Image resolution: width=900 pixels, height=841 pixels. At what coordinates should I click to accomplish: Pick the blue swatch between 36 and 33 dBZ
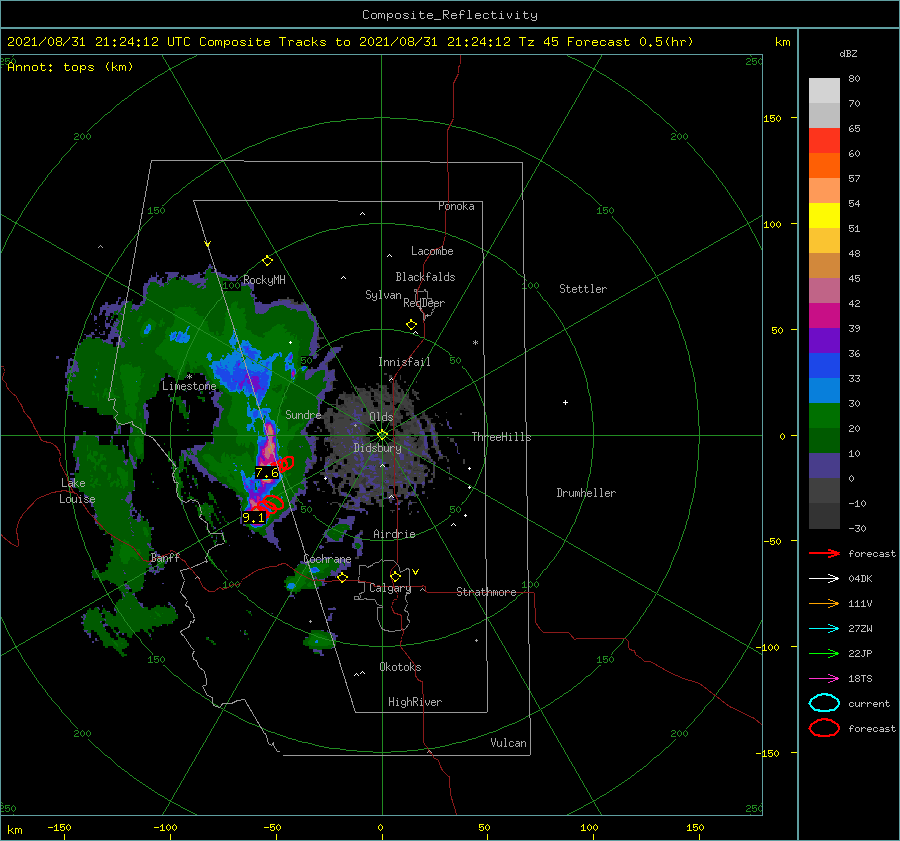[824, 366]
